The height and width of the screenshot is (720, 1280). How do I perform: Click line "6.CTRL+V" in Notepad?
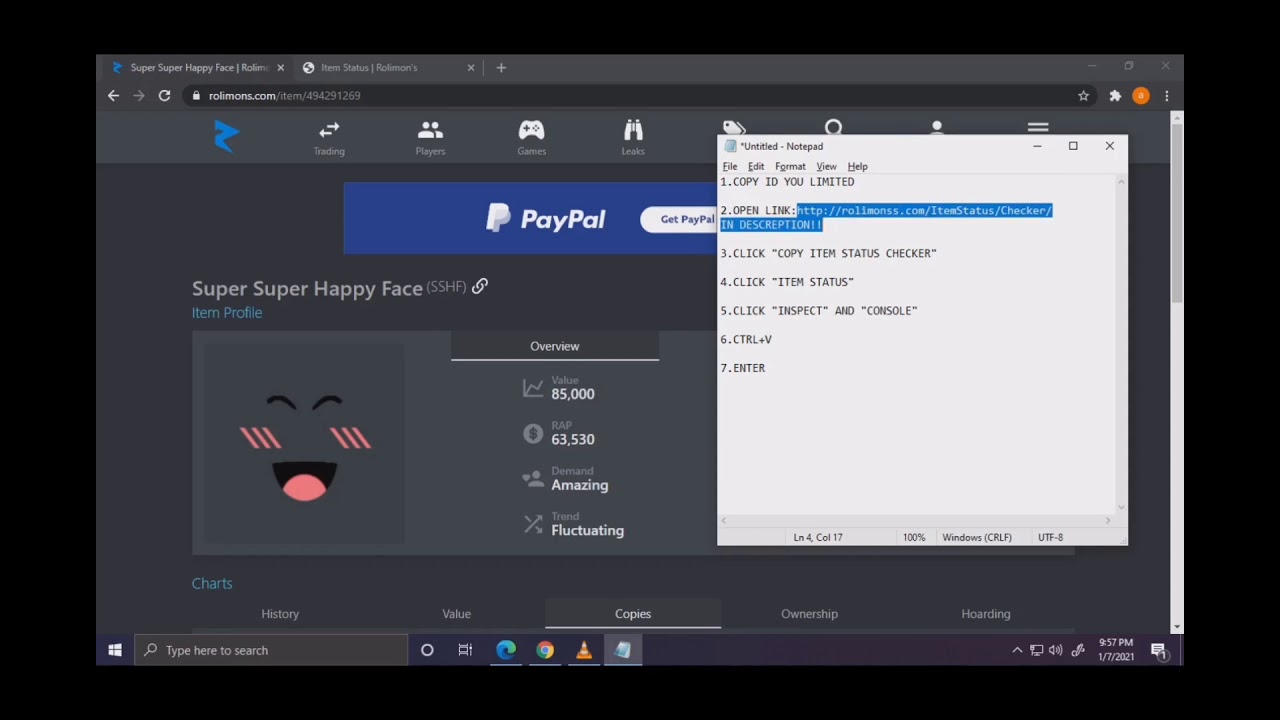[x=746, y=340]
